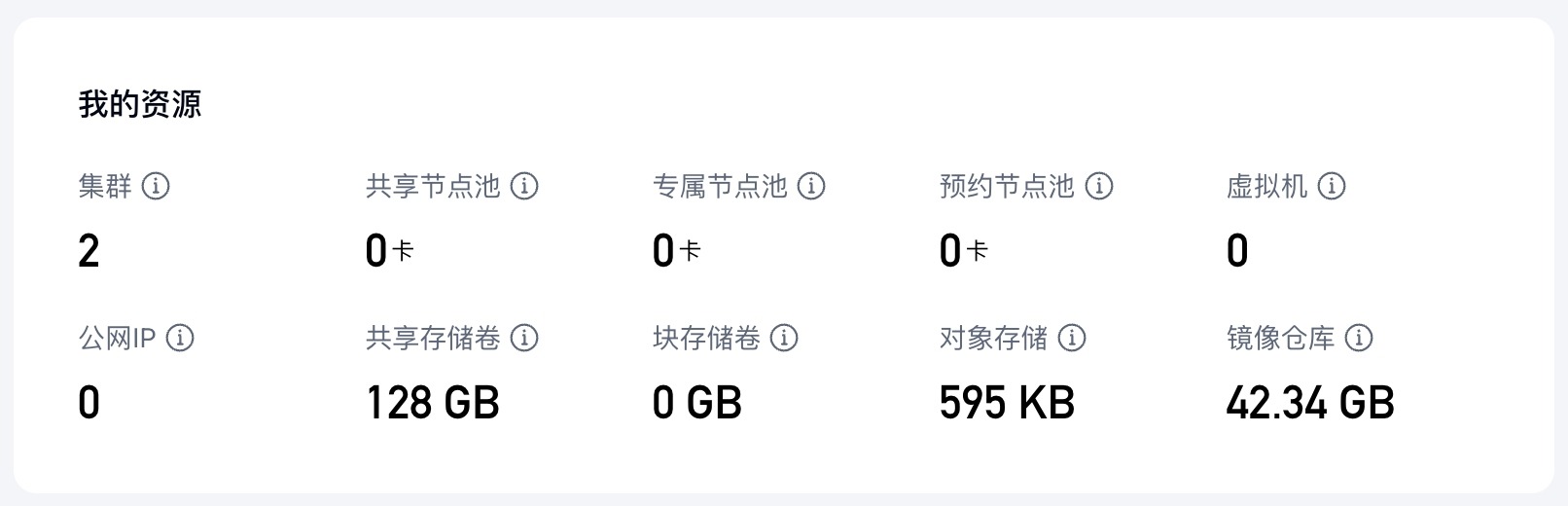This screenshot has height=506, width=1568.
Task: Click the 0 GB block storage value
Action: pyautogui.click(x=696, y=403)
